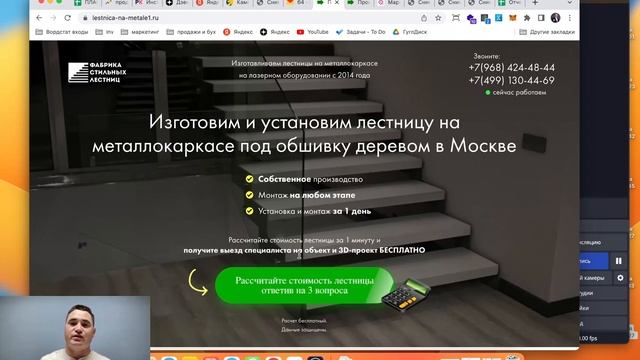This screenshot has width=640, height=360.
Task: Switch to the 'Отч' browser tab
Action: click(x=509, y=2)
